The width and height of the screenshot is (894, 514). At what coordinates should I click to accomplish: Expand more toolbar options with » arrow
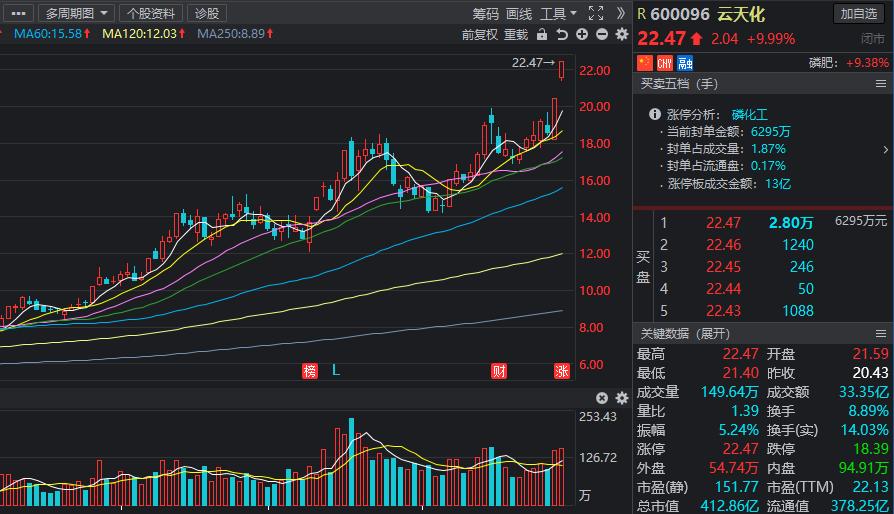click(x=621, y=13)
